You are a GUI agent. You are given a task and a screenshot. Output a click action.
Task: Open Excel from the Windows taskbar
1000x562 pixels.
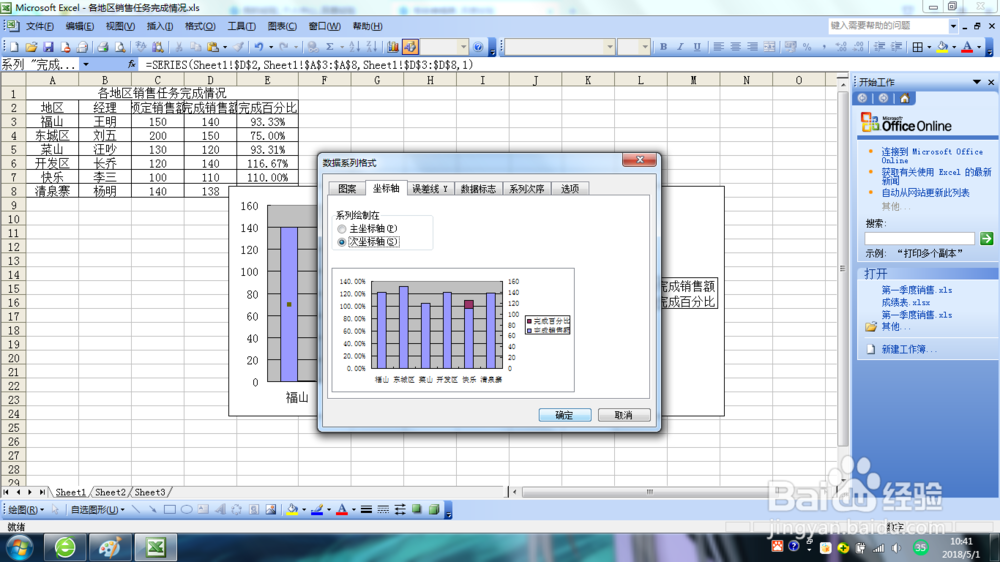pyautogui.click(x=156, y=547)
